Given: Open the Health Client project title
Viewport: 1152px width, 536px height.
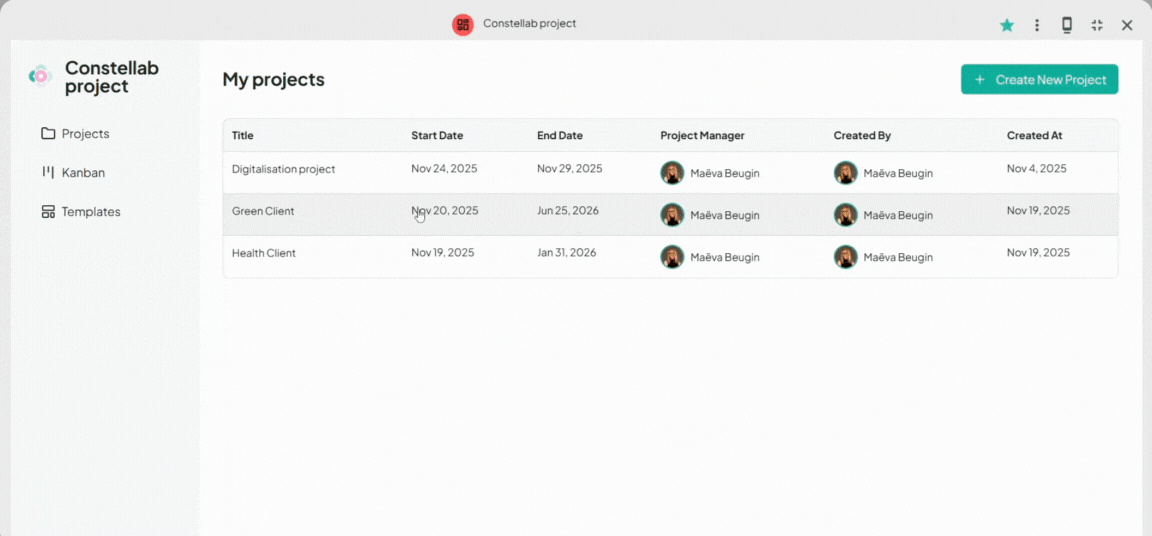Looking at the screenshot, I should (x=264, y=253).
